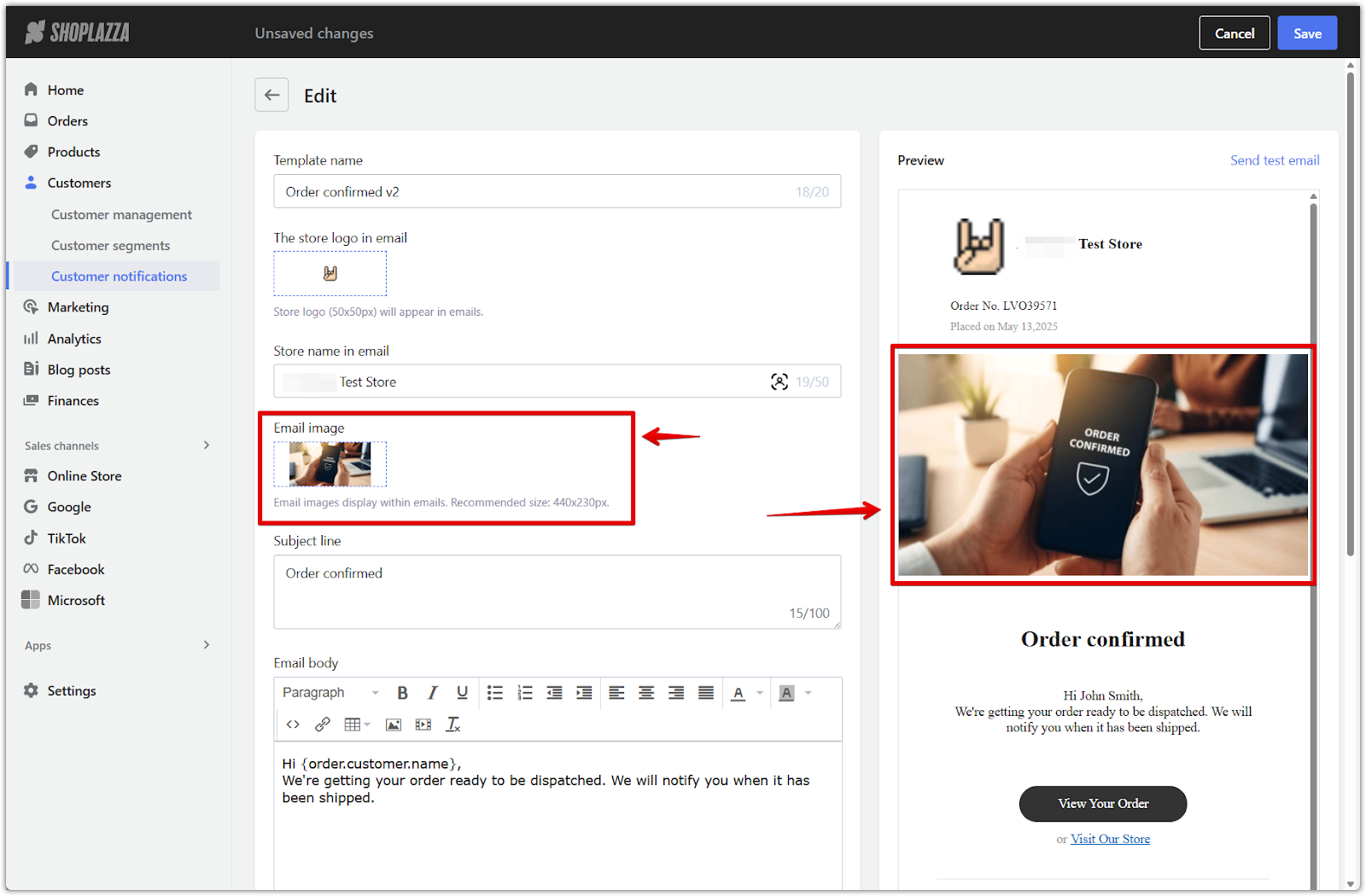
Task: Open the Paragraph style dropdown
Action: click(331, 693)
